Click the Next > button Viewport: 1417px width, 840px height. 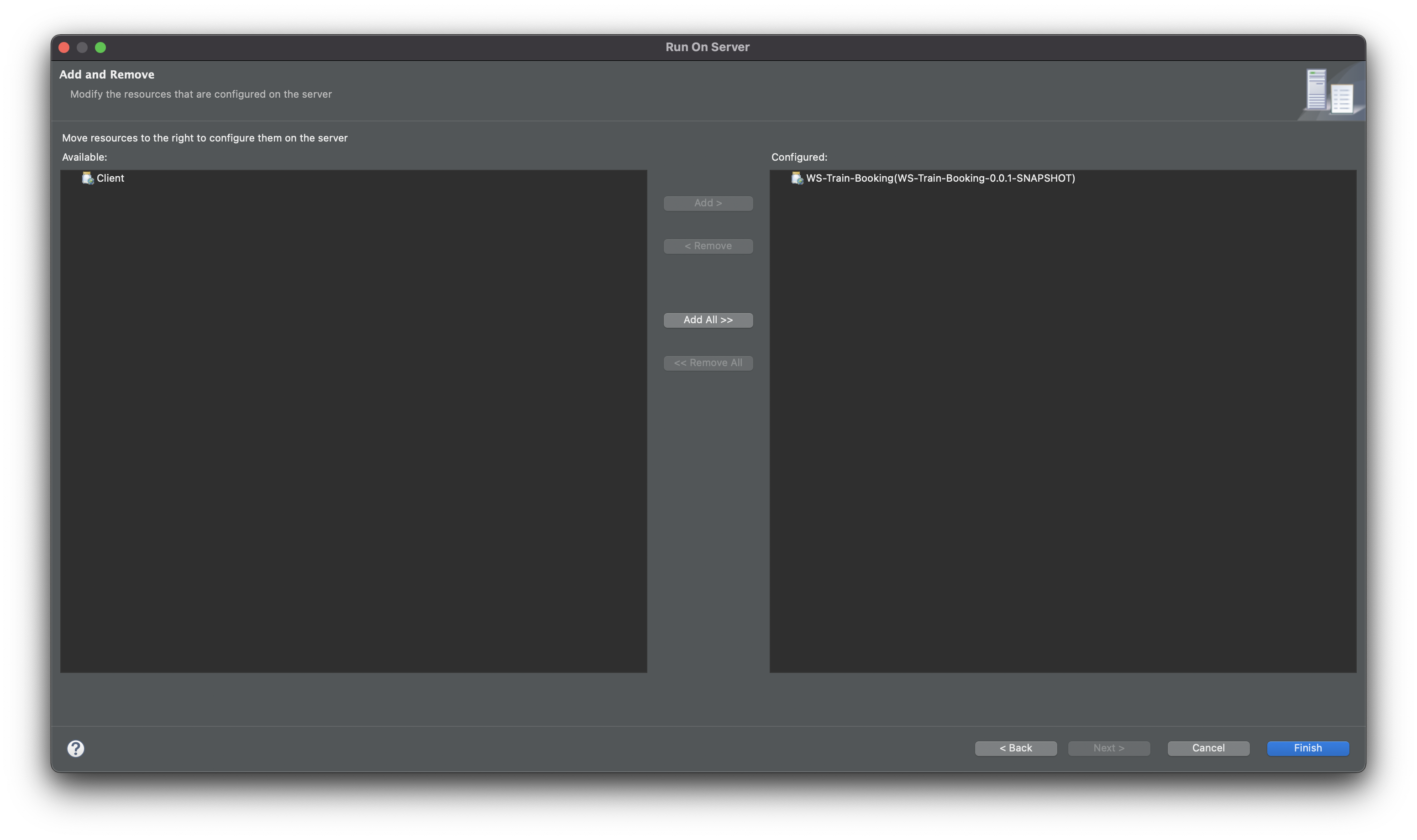pos(1108,748)
